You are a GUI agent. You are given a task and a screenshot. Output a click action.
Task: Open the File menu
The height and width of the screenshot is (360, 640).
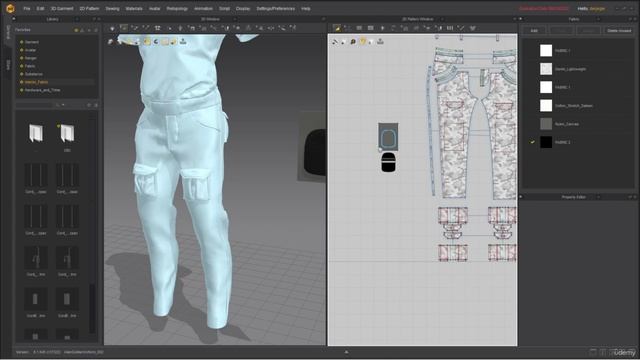point(27,9)
